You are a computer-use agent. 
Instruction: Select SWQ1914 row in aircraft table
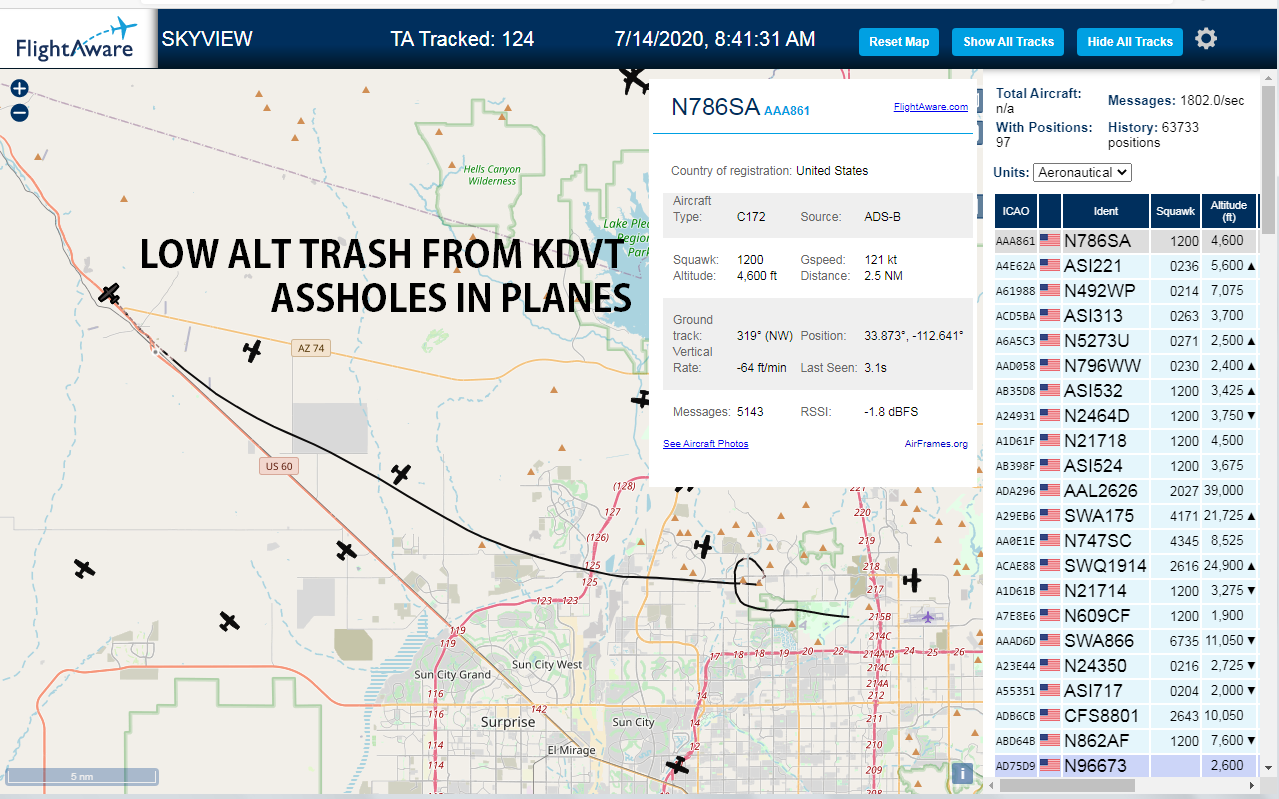[1126, 566]
